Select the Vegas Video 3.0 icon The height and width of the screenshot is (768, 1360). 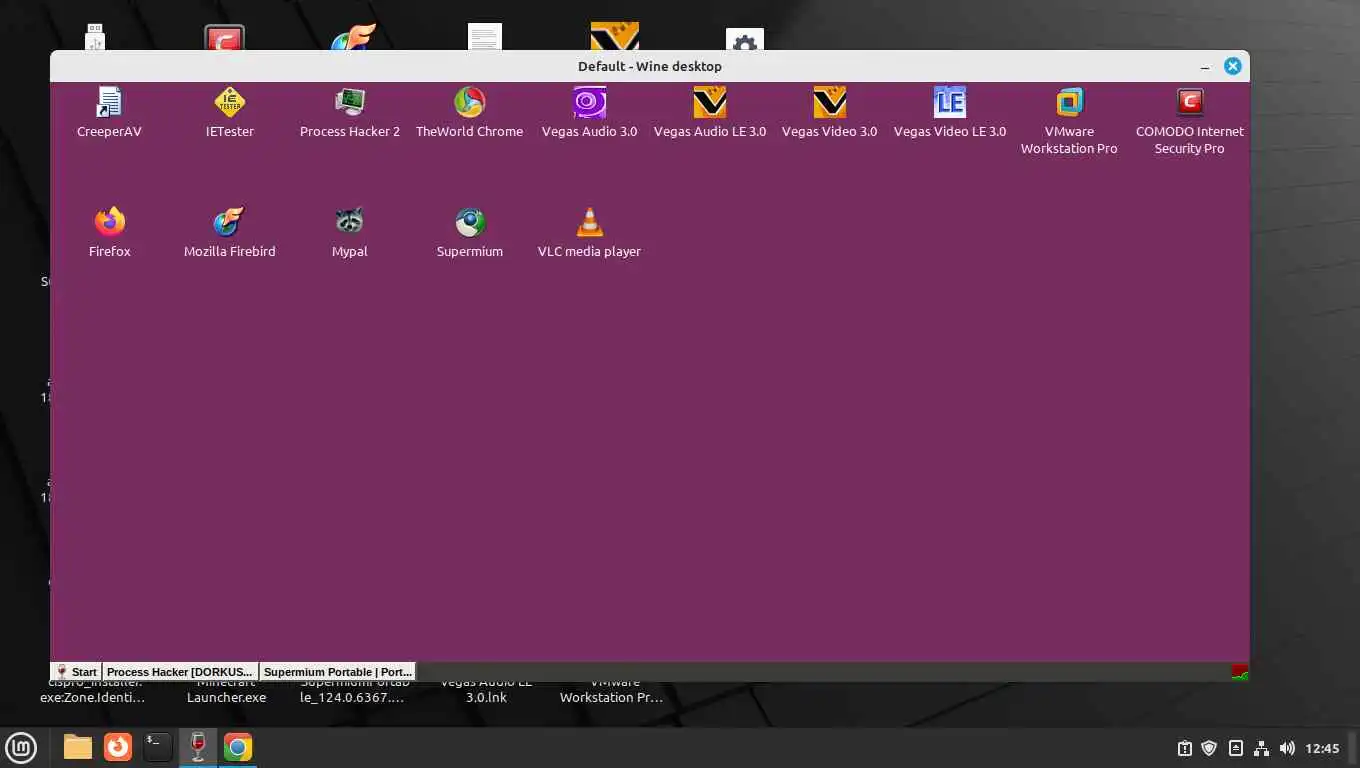[x=829, y=102]
